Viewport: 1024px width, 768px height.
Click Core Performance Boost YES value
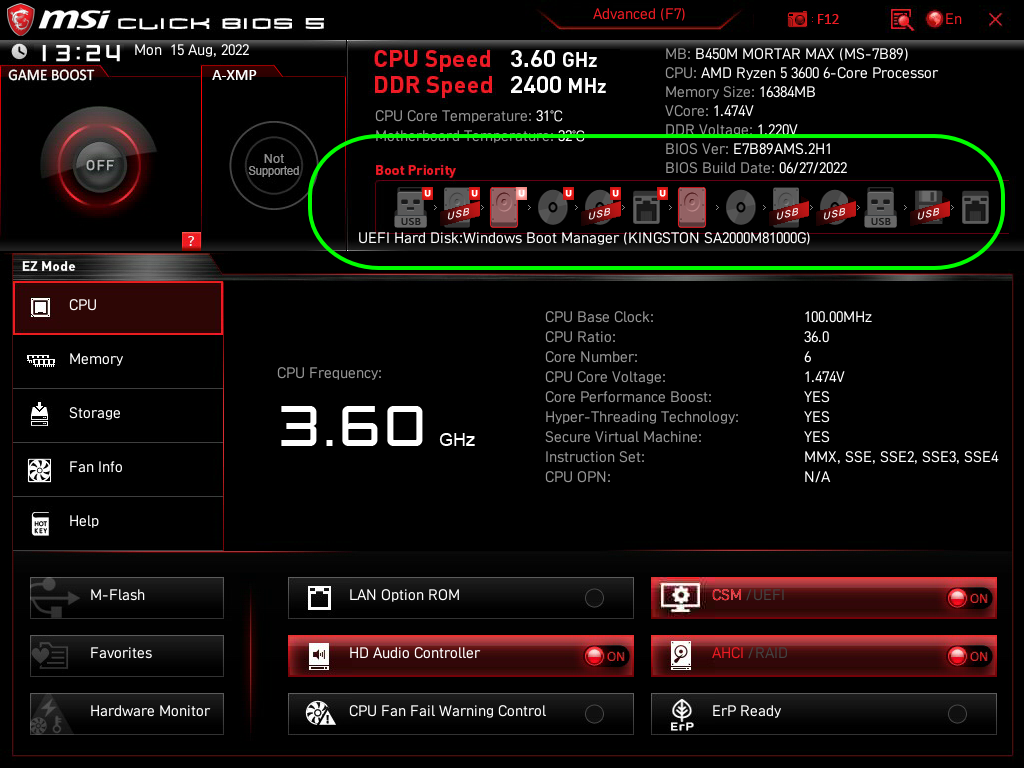click(816, 397)
